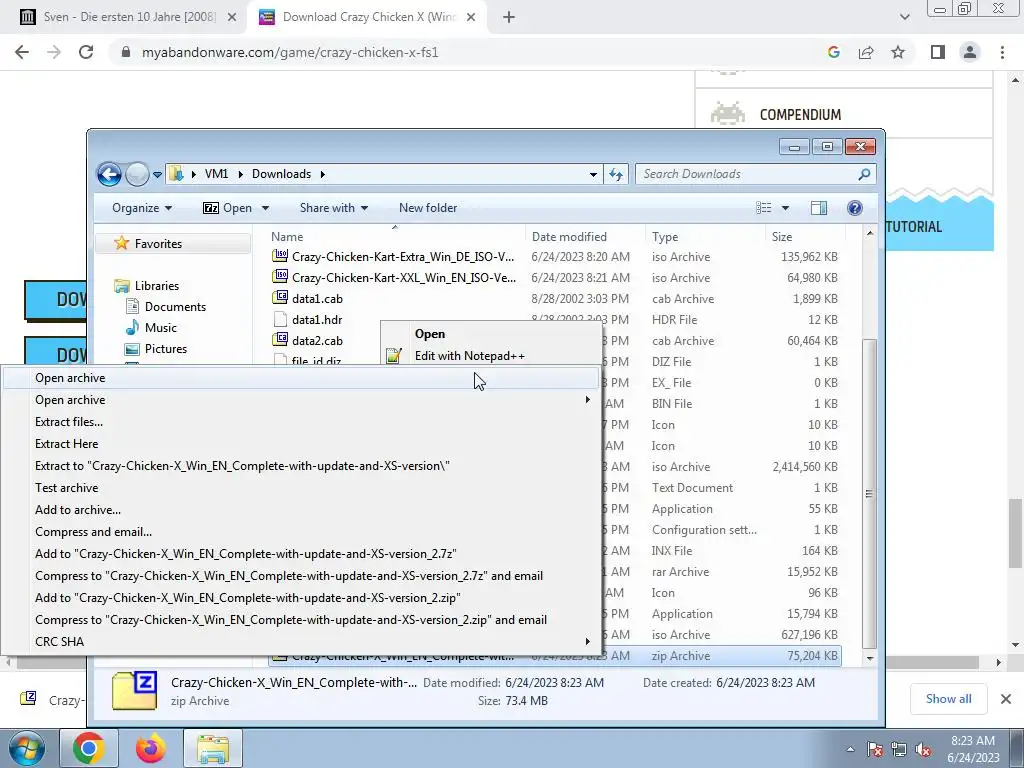Bookmark this page with star icon
The width and height of the screenshot is (1024, 768).
click(x=898, y=52)
